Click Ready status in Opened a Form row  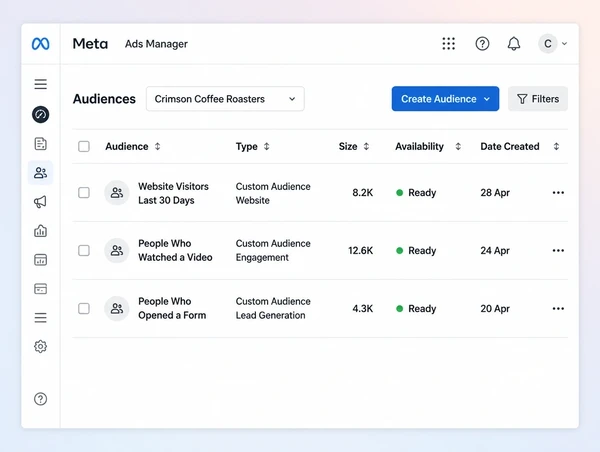[416, 308]
